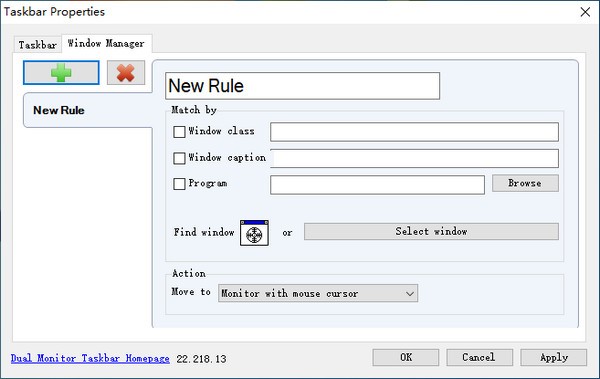Click the dropdown arrow beside mouse cursor option
Screen dimensions: 600x379
[x=410, y=294]
